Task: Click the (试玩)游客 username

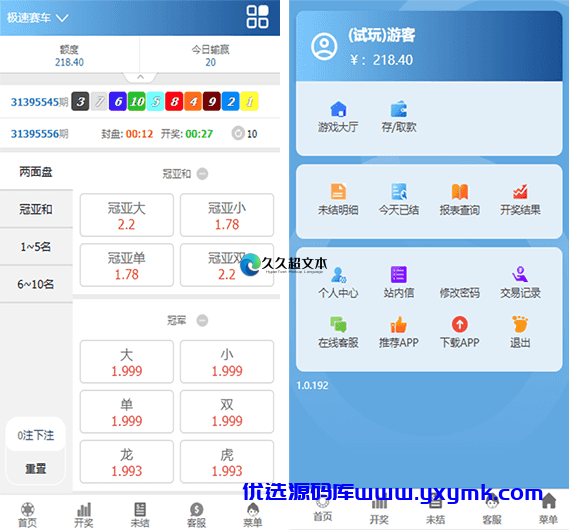Action: (381, 35)
